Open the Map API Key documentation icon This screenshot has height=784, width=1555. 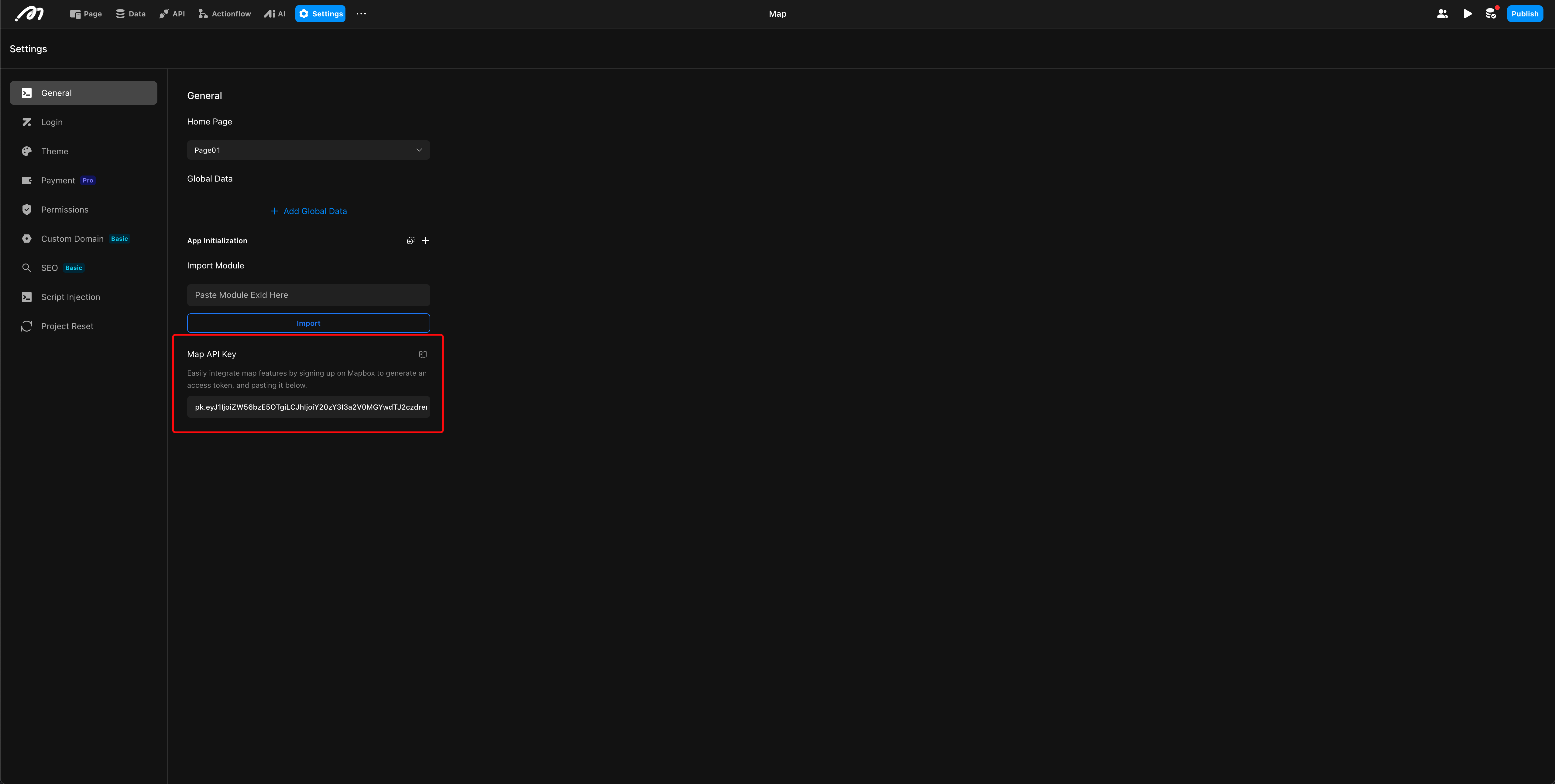coord(423,355)
